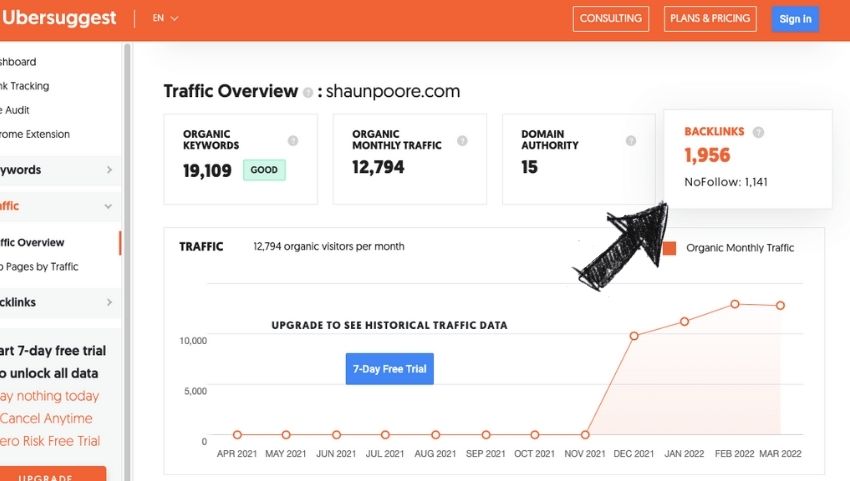Select Traffic Overview in the sidebar

click(x=32, y=242)
